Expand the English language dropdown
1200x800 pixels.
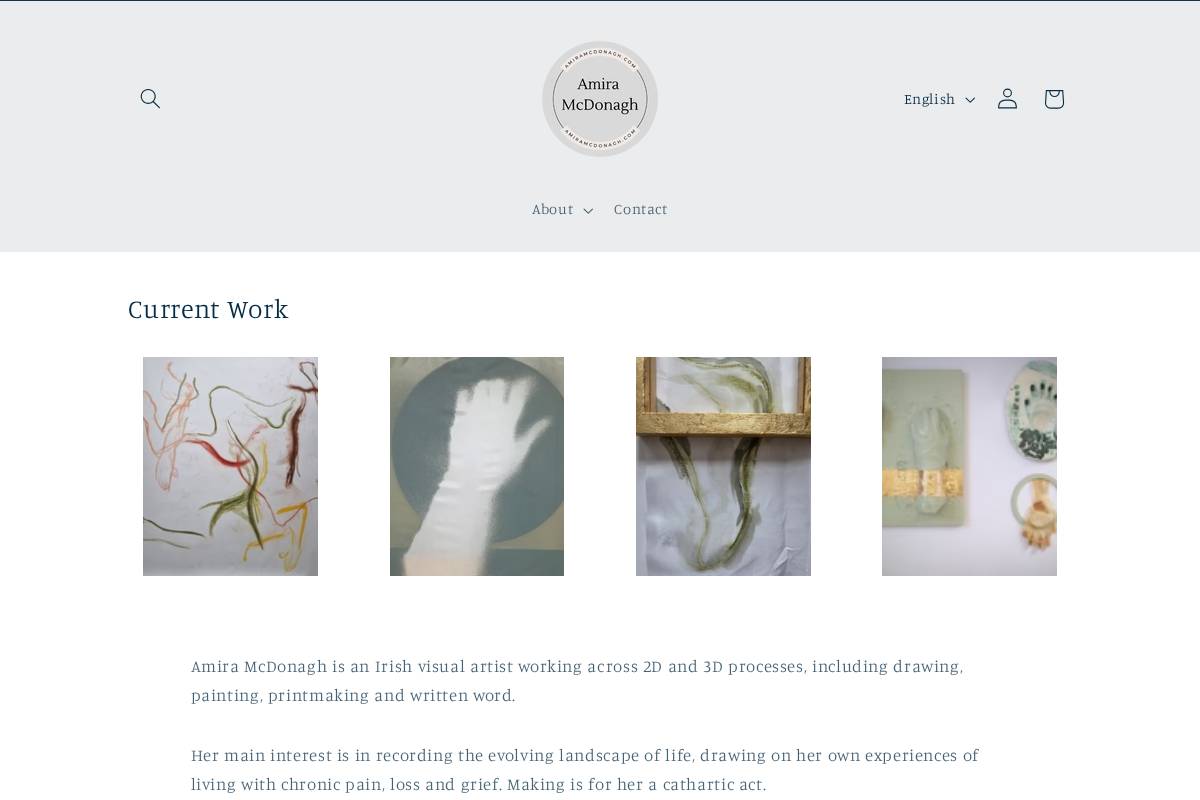click(939, 99)
